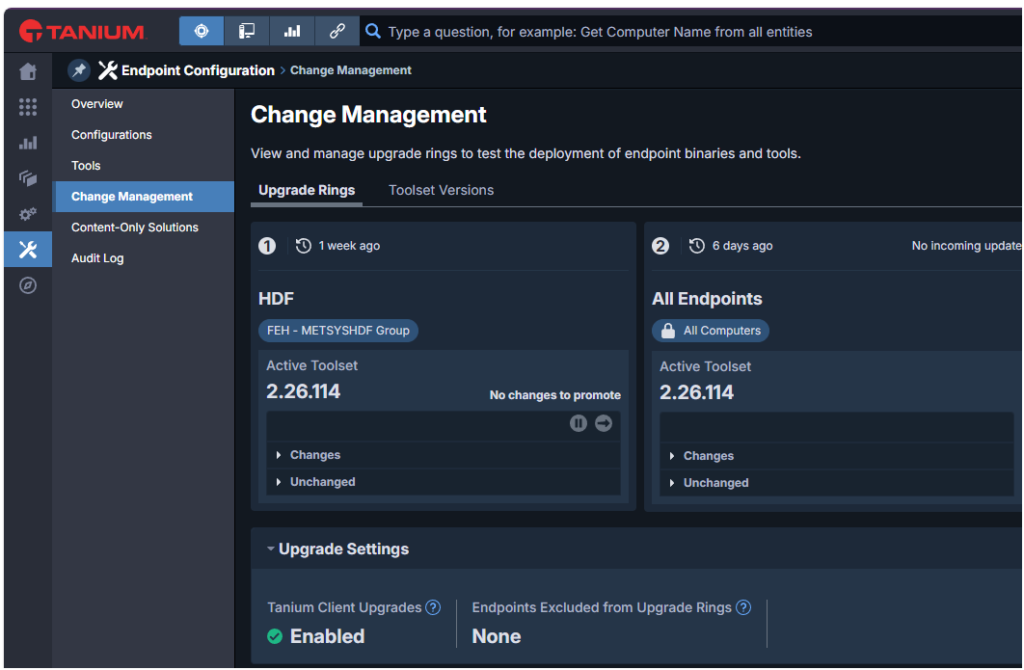The height and width of the screenshot is (670, 1024).
Task: Switch to the Toolset Versions tab
Action: point(441,190)
